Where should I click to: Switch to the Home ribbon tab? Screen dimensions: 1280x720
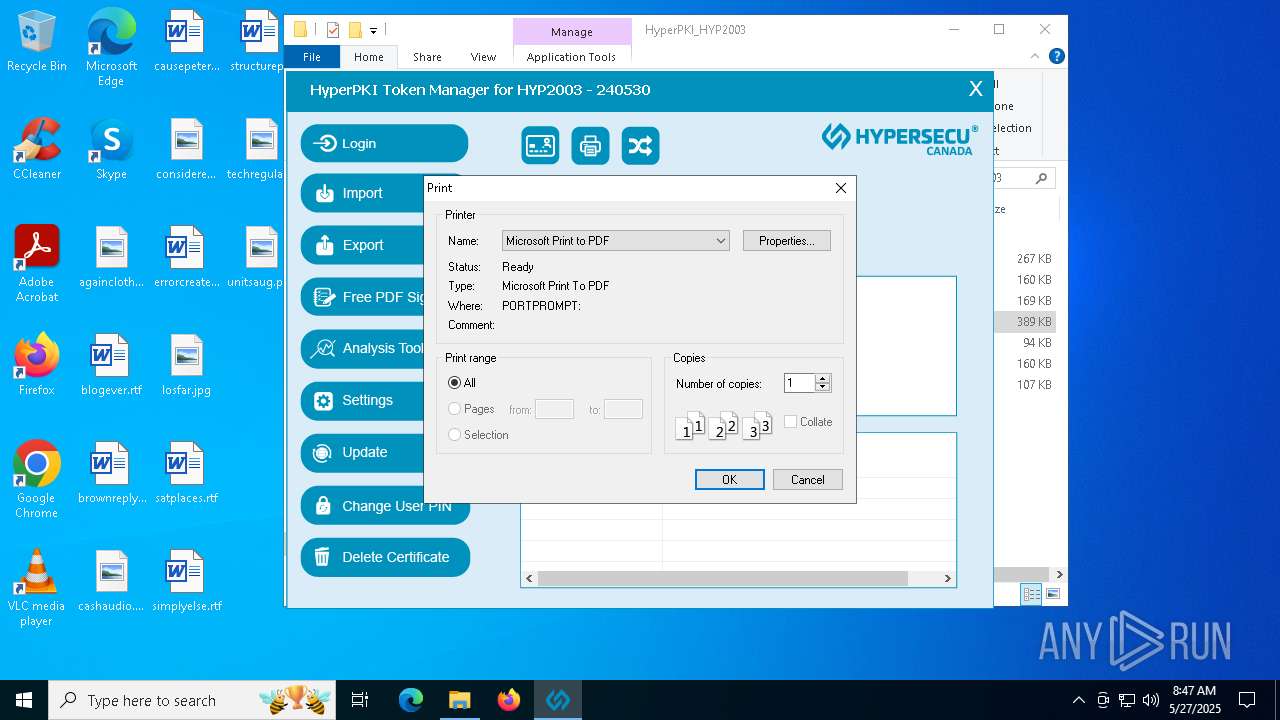click(368, 57)
